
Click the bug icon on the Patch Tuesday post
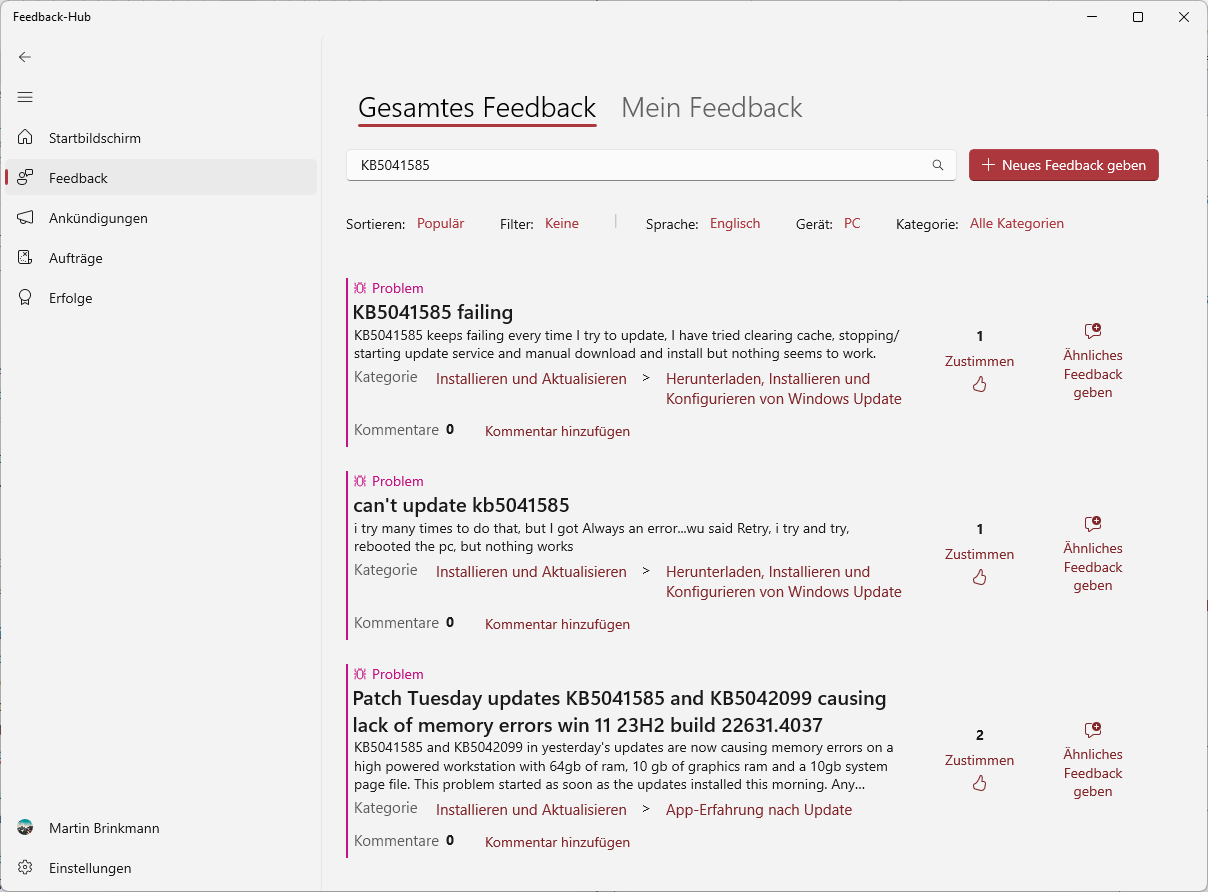pyautogui.click(x=360, y=674)
